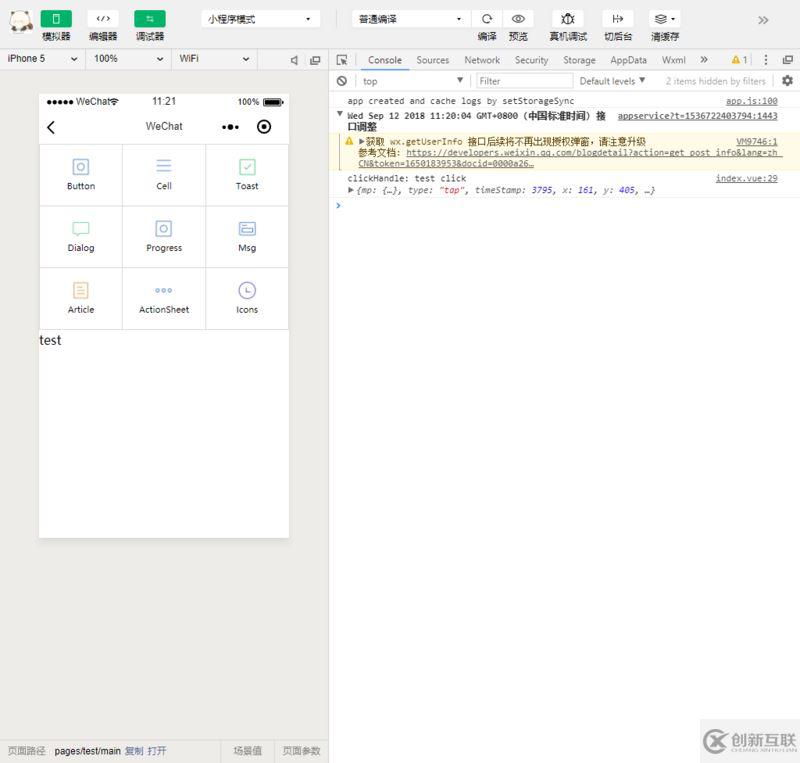The height and width of the screenshot is (763, 800).
Task: Open the VM9746:1 source link
Action: point(757,141)
